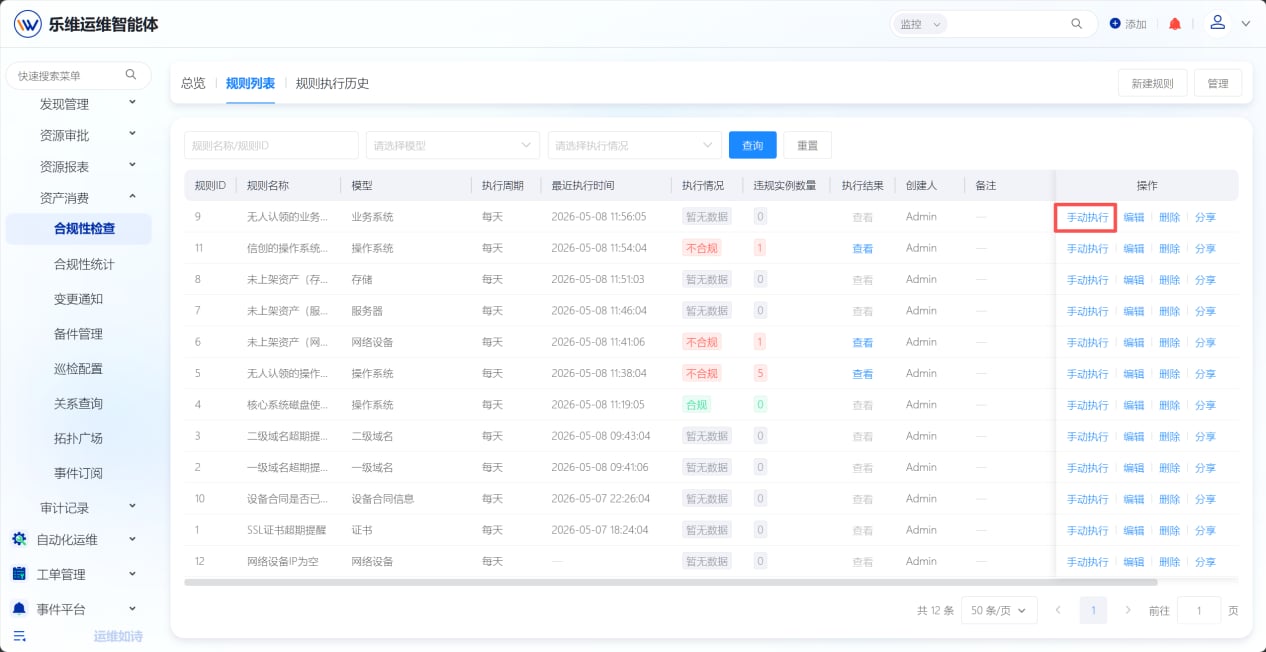Viewport: 1266px width, 652px height.
Task: Click 编辑 for 网络设备IP为空 rule
Action: click(1134, 561)
